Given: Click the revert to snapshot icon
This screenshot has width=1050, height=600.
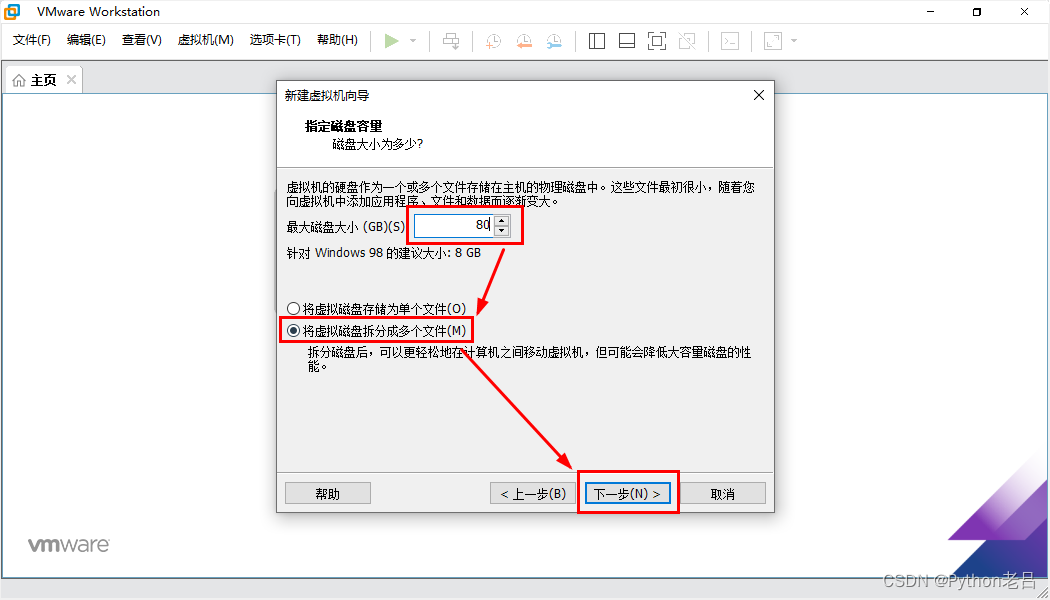Looking at the screenshot, I should coord(524,41).
